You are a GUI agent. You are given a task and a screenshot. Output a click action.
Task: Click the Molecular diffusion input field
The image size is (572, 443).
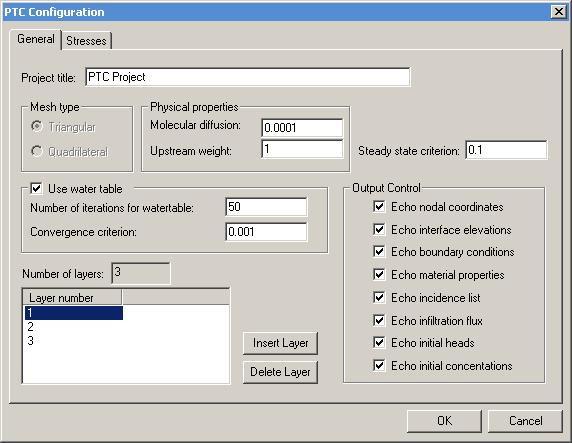tap(302, 127)
